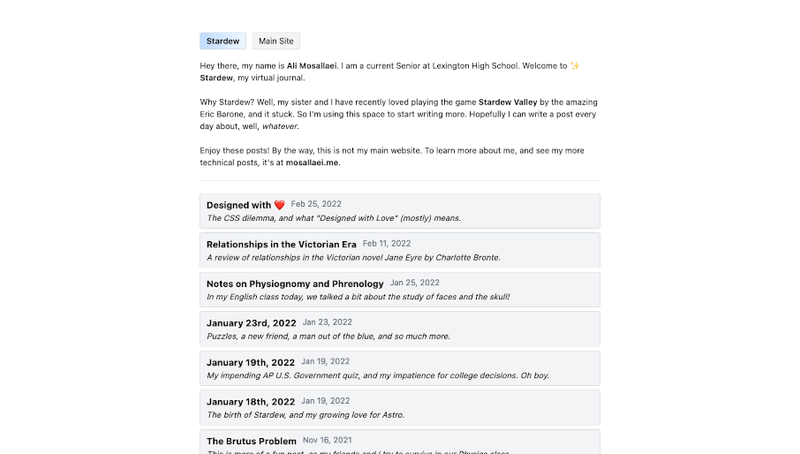Click the Nov 16, 2021 date label
This screenshot has height=454, width=800.
[328, 440]
